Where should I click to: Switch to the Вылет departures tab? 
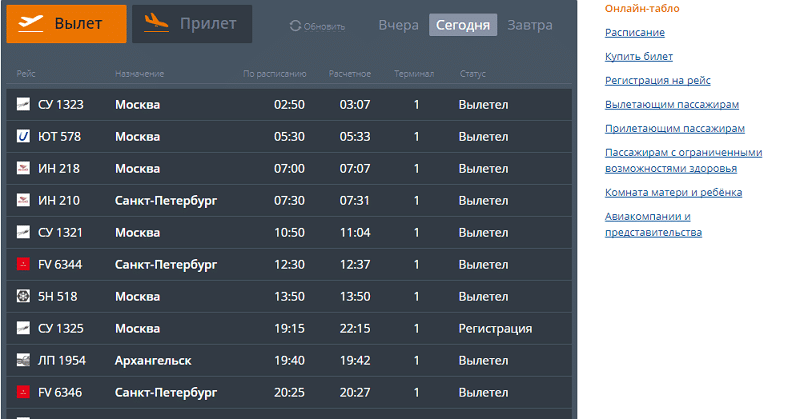coord(66,23)
